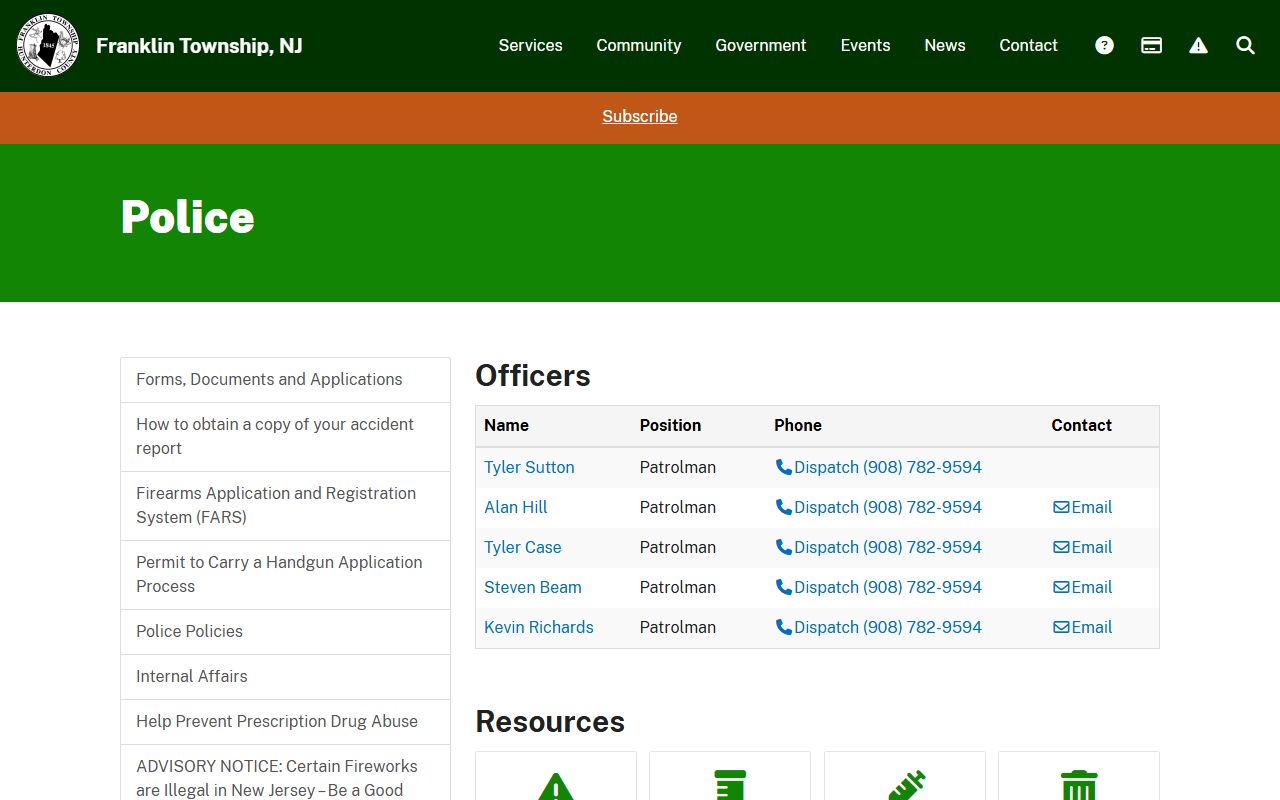Go to the News page
Screen dimensions: 1280x800
click(x=945, y=45)
